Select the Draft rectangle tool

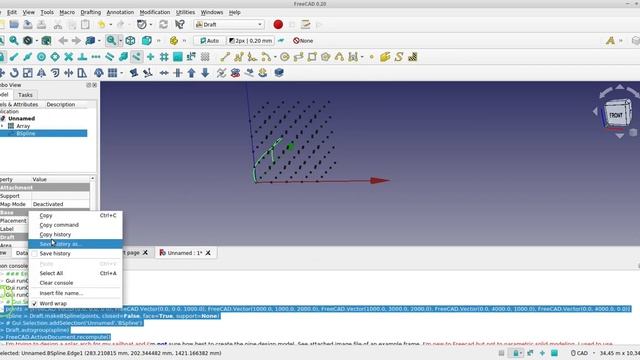(312, 57)
